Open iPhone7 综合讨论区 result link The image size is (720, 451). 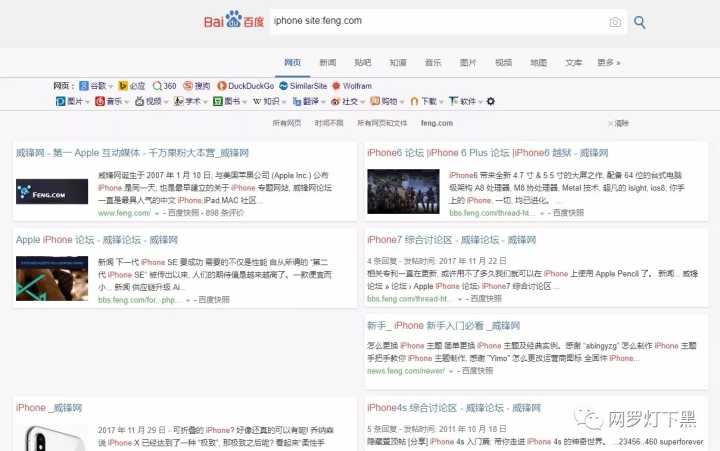click(x=436, y=240)
